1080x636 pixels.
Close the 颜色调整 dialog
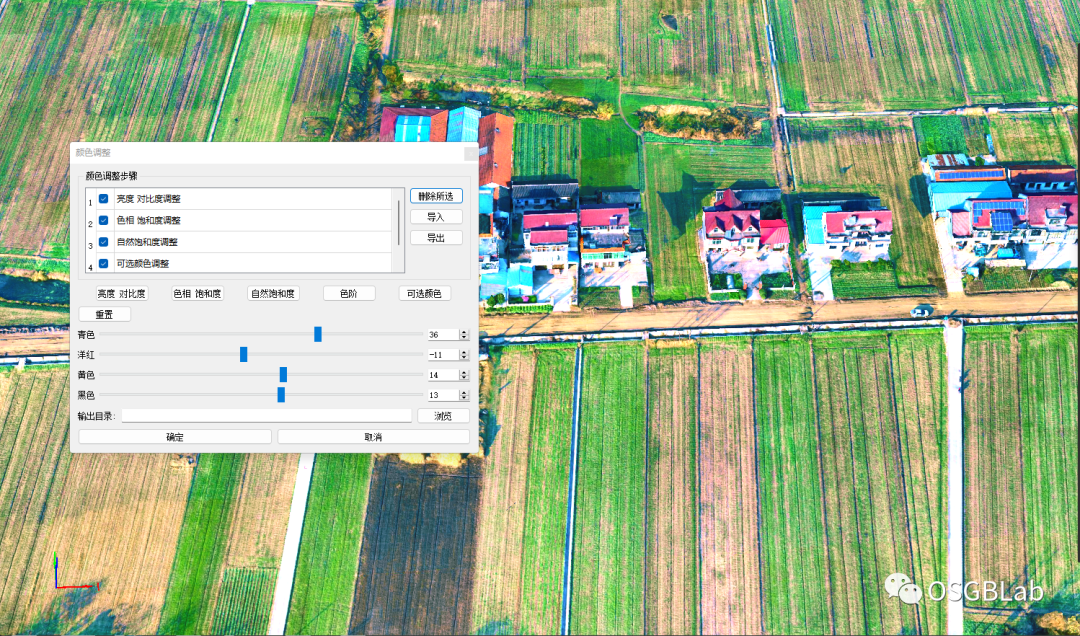point(471,153)
